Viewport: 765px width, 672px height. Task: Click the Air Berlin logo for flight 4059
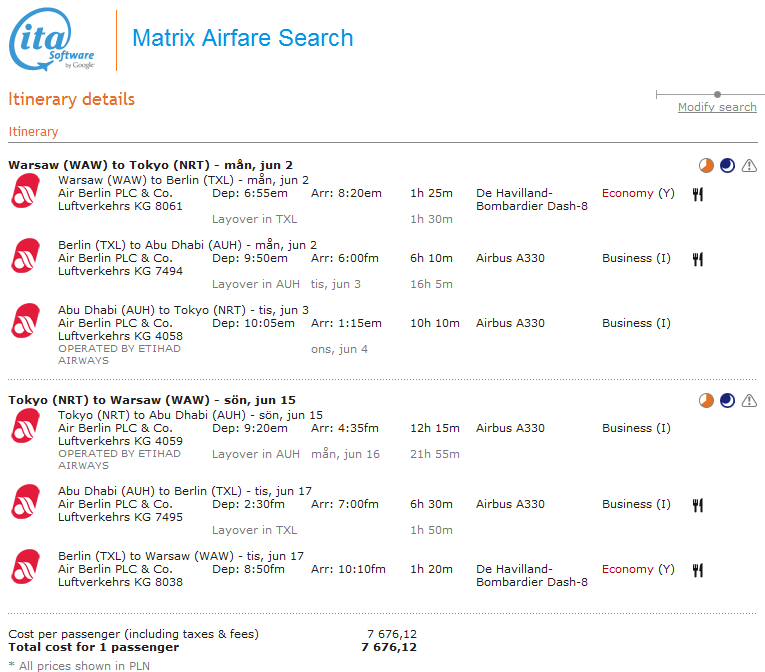pos(25,426)
